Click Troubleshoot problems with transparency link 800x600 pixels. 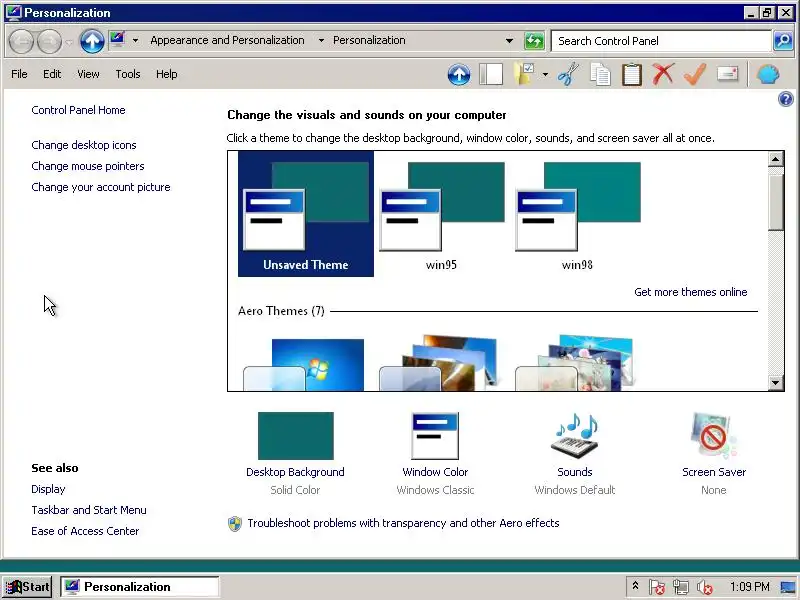click(403, 523)
